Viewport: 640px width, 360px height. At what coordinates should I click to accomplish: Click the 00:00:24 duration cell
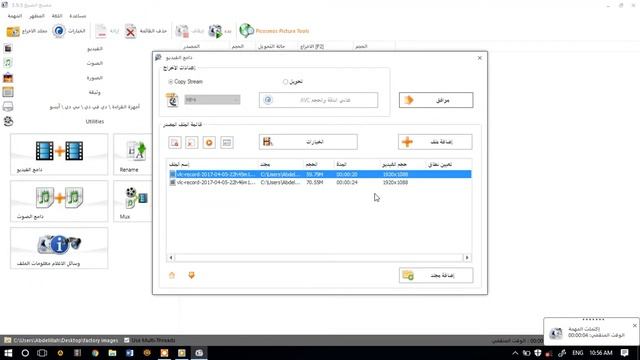point(347,182)
